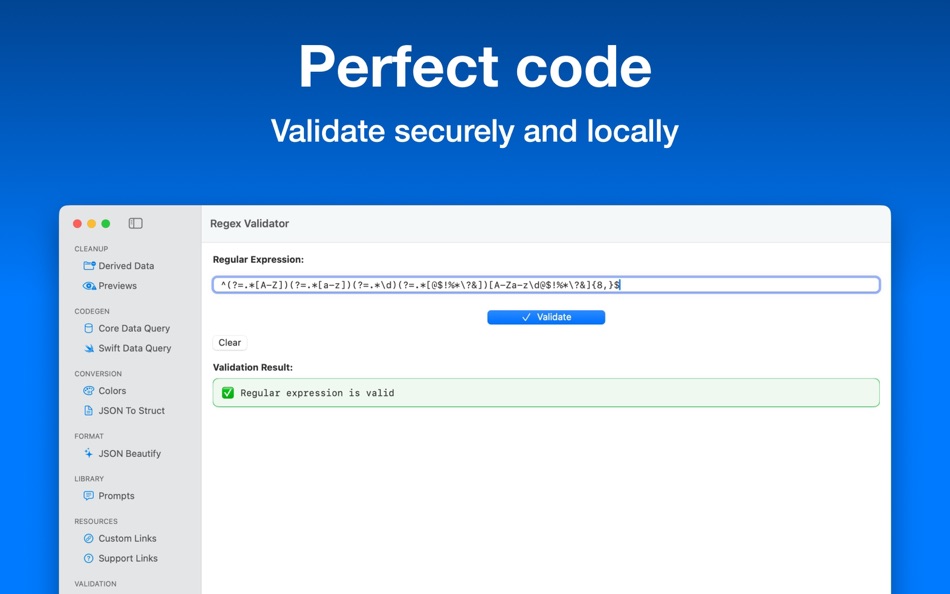Click the CODEGEN section header

pyautogui.click(x=92, y=311)
